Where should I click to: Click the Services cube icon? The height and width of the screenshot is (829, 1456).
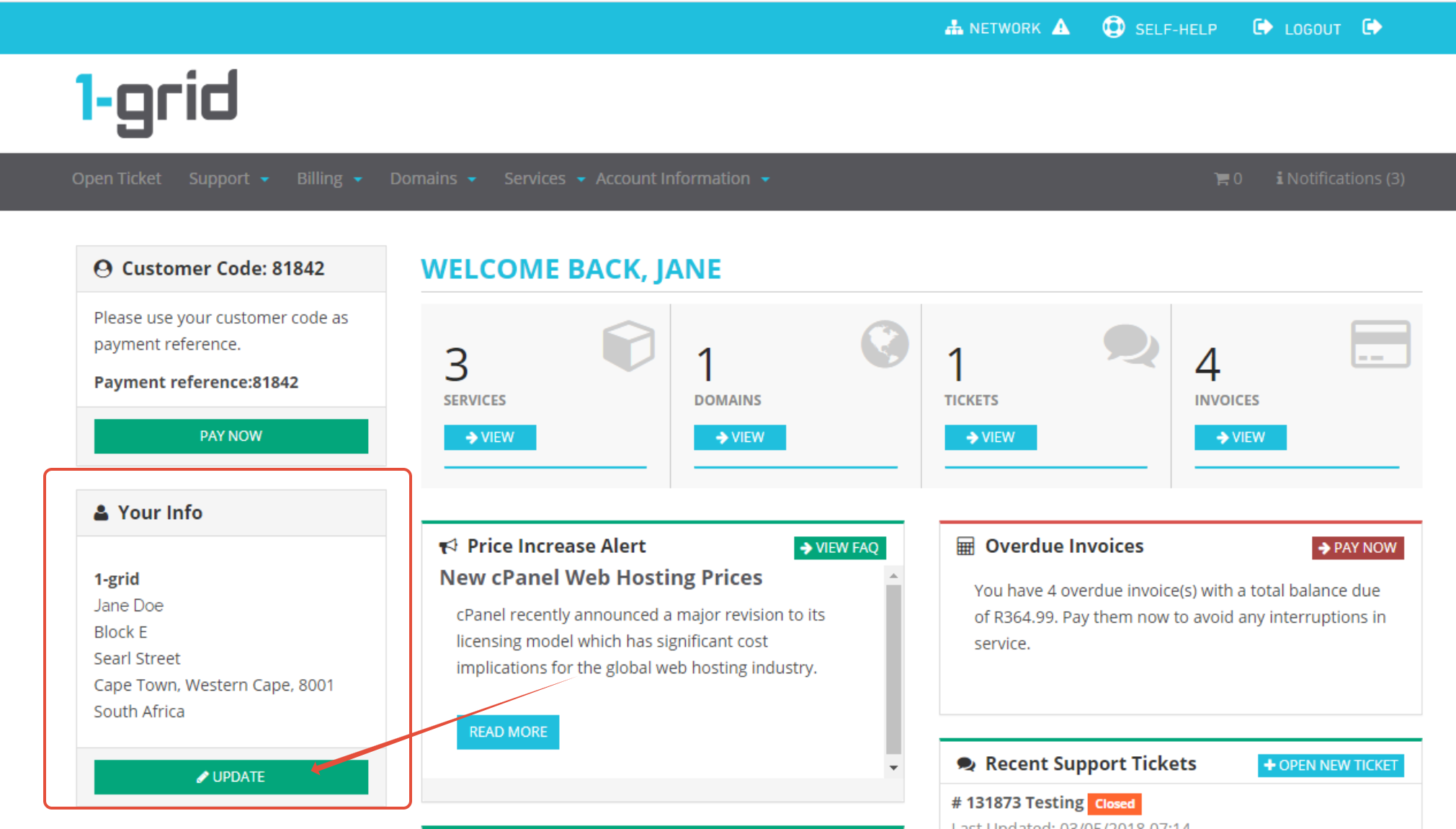pos(628,345)
